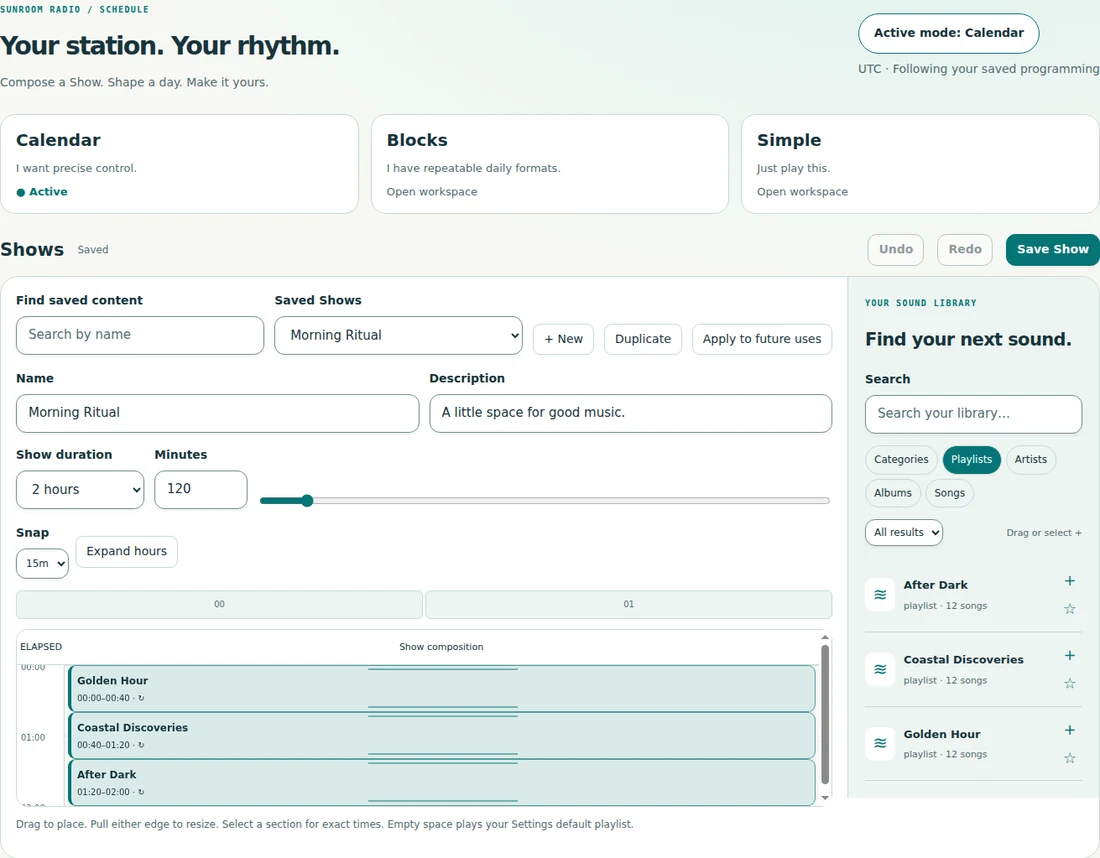
Task: Star the Golden Hour playlist
Action: [1069, 758]
